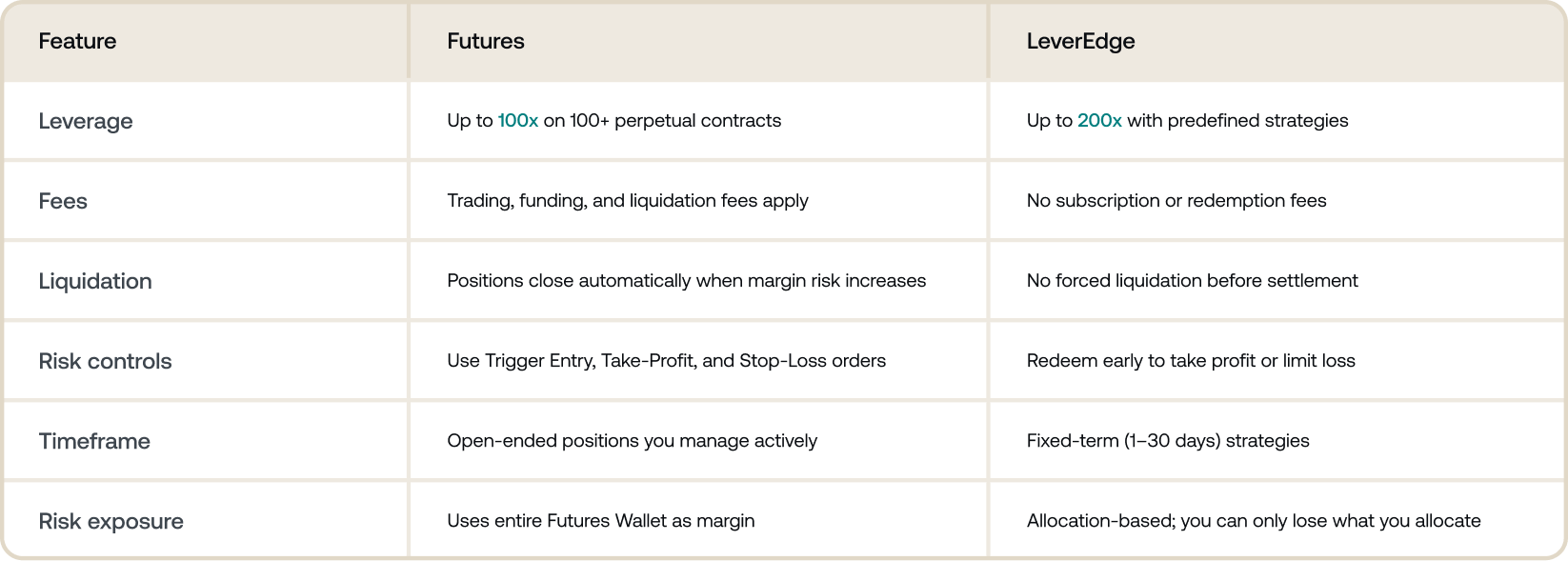1568x561 pixels.
Task: Click 'No subscription or redemption fees' cell
Action: pyautogui.click(x=1176, y=201)
